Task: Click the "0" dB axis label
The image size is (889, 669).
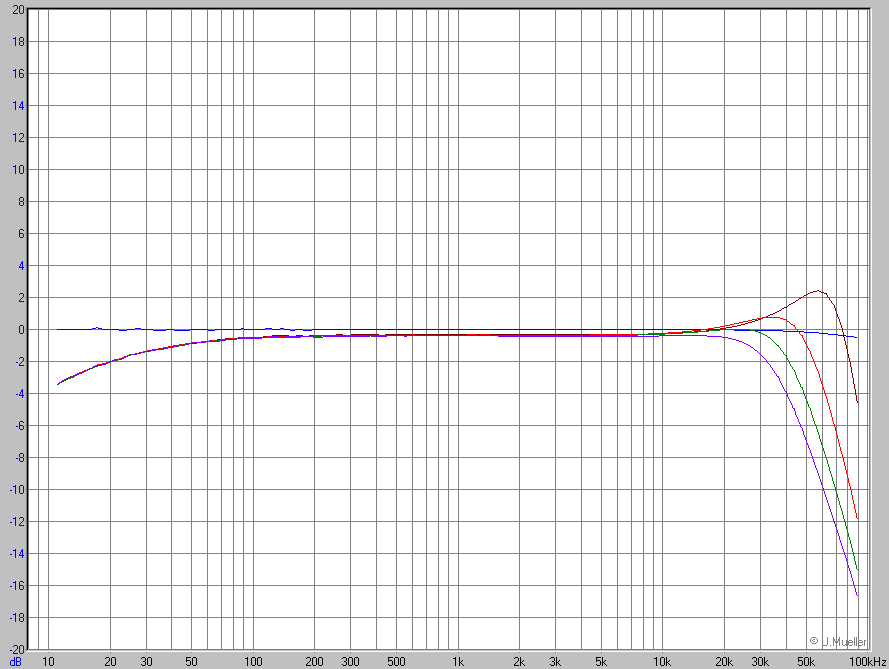Action: click(x=22, y=330)
